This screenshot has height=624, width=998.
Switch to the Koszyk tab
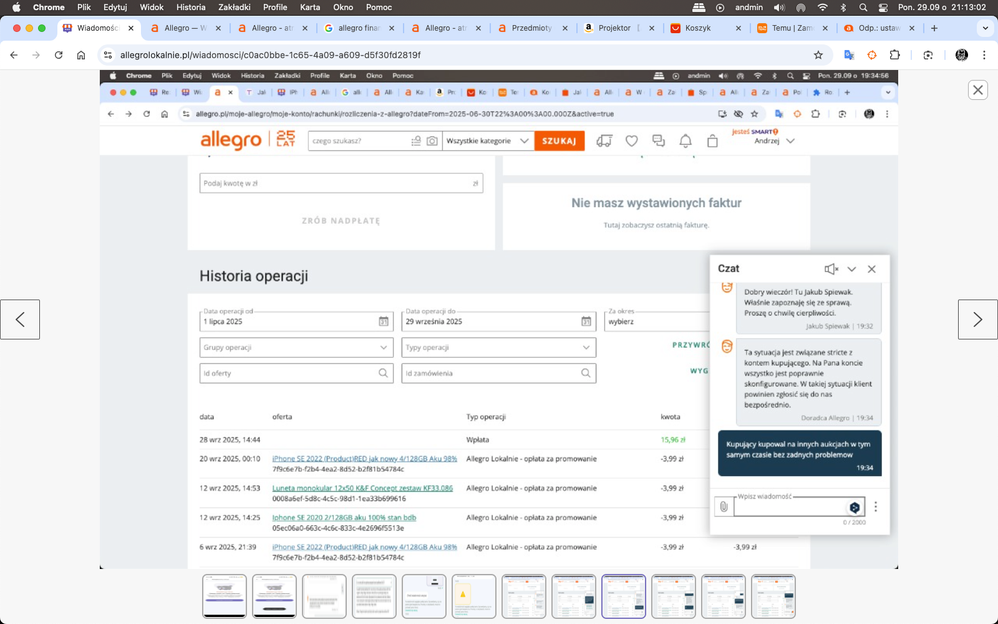pos(705,28)
